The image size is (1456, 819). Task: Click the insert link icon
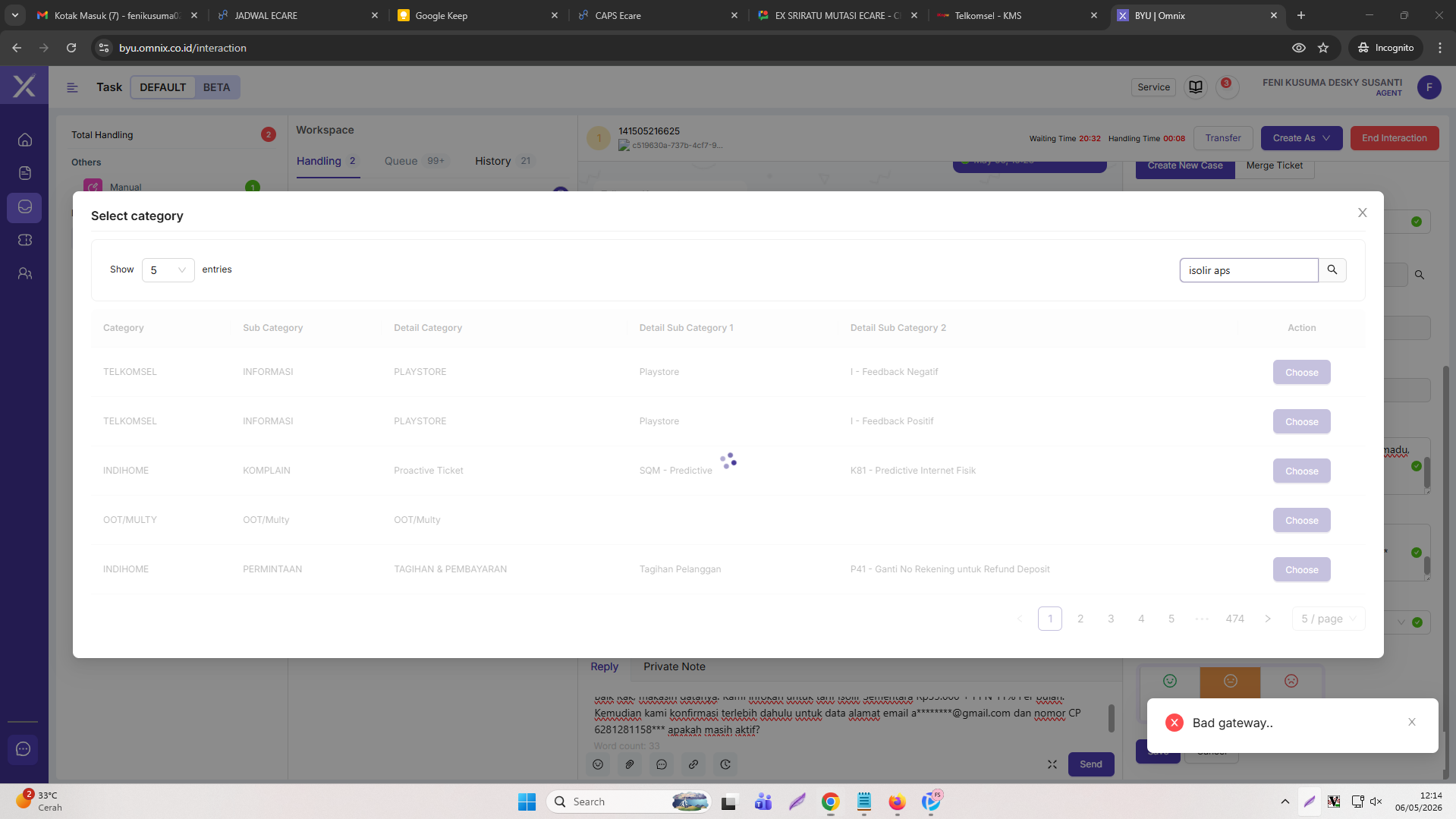tap(693, 764)
